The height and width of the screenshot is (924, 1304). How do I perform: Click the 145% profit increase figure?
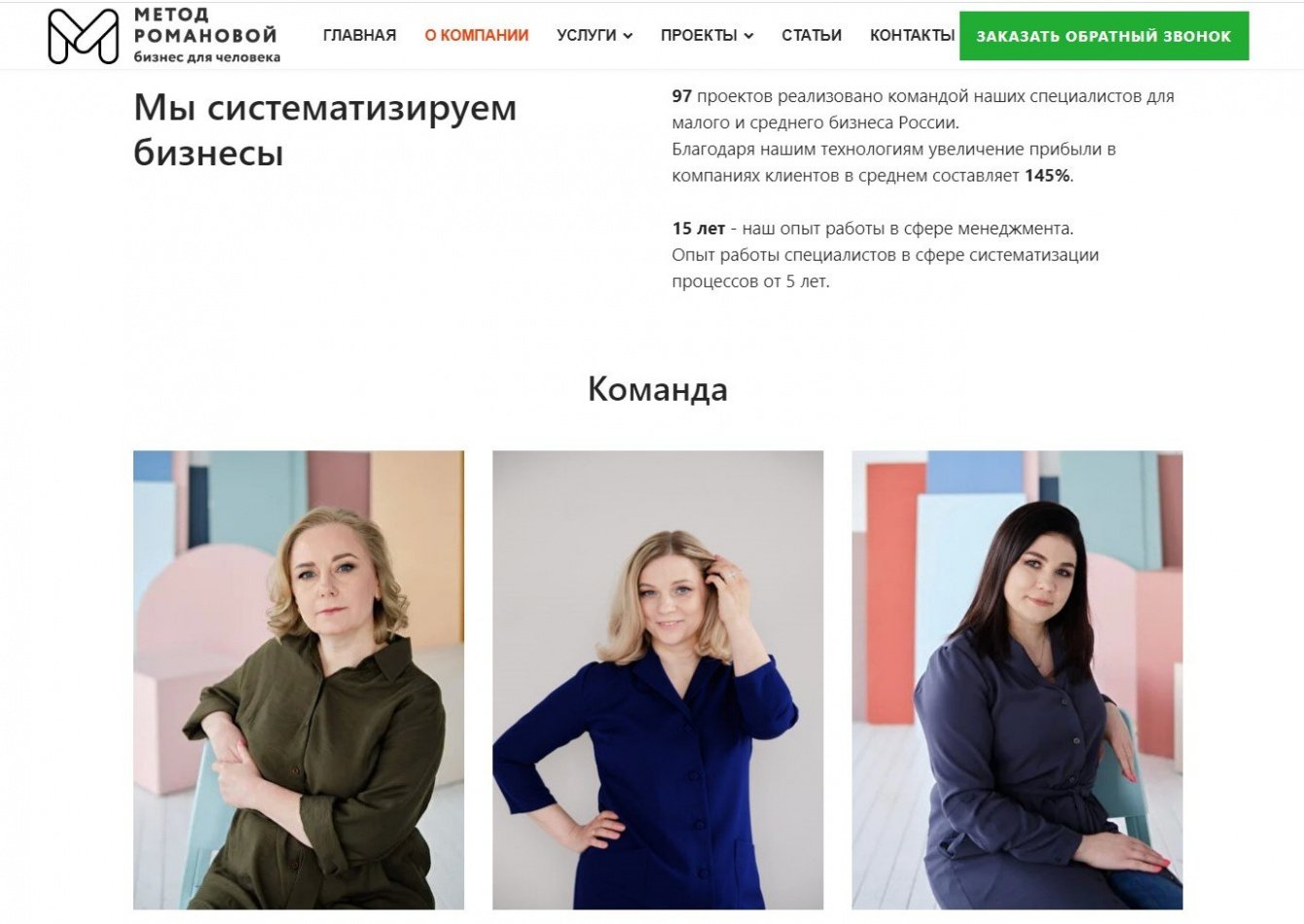click(x=1047, y=176)
